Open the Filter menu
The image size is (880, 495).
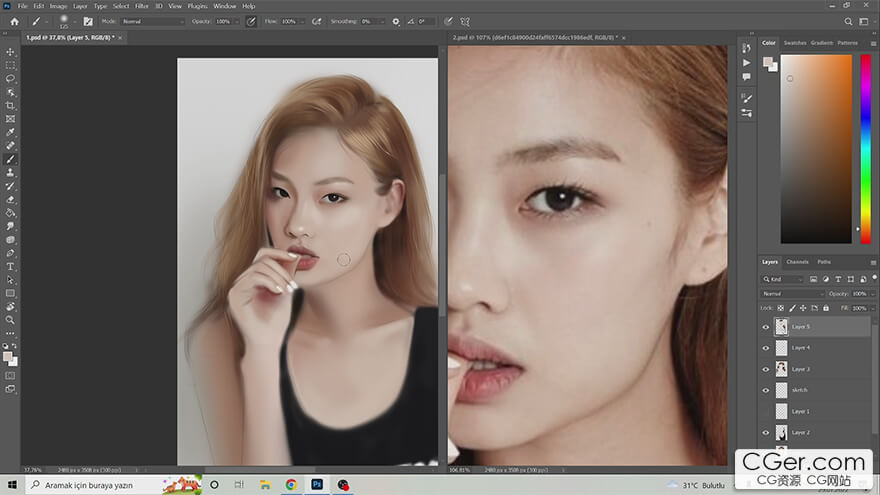coord(141,6)
